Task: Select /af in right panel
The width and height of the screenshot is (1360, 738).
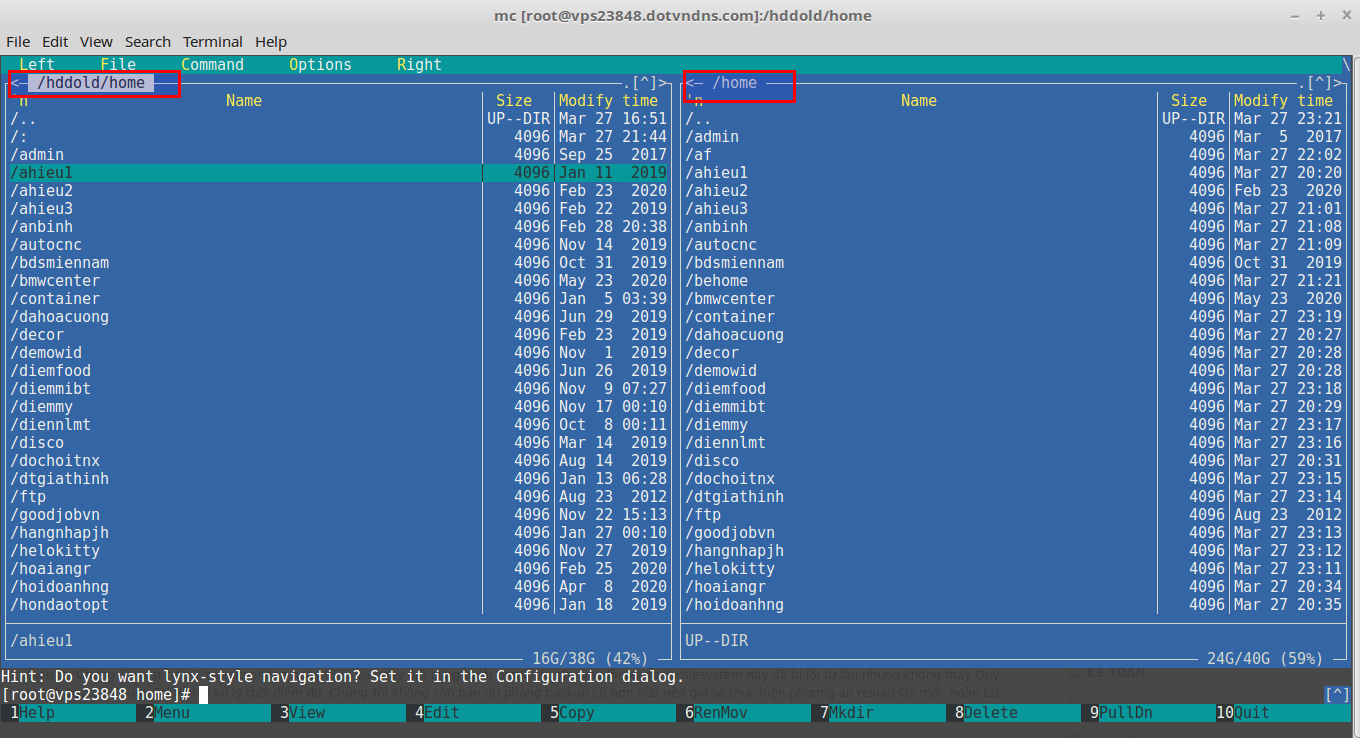Action: coord(1014,154)
